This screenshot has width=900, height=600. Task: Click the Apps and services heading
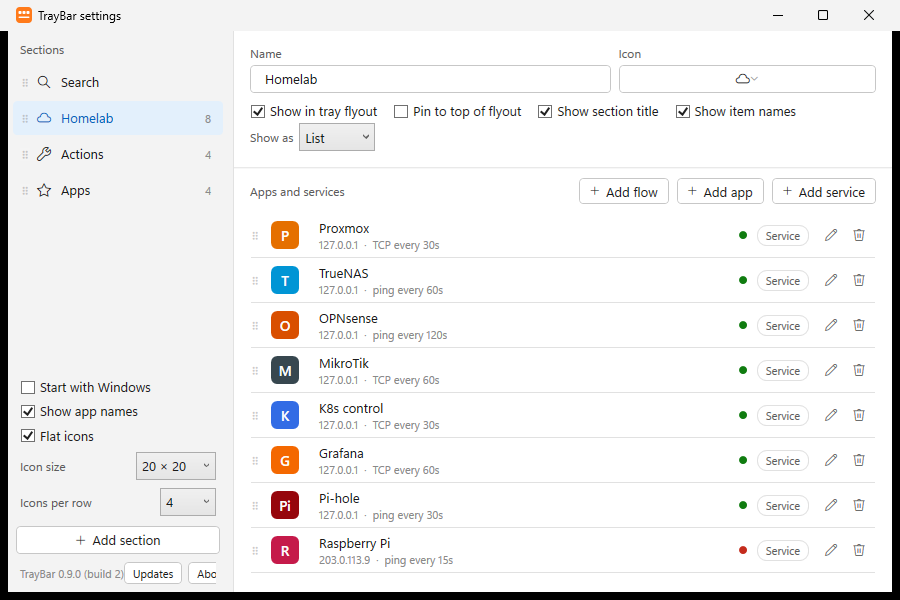coord(297,192)
